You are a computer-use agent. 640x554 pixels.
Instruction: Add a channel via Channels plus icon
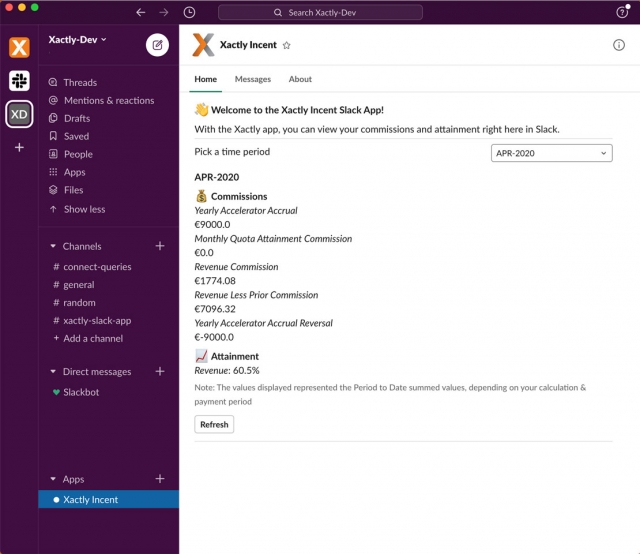coord(160,246)
